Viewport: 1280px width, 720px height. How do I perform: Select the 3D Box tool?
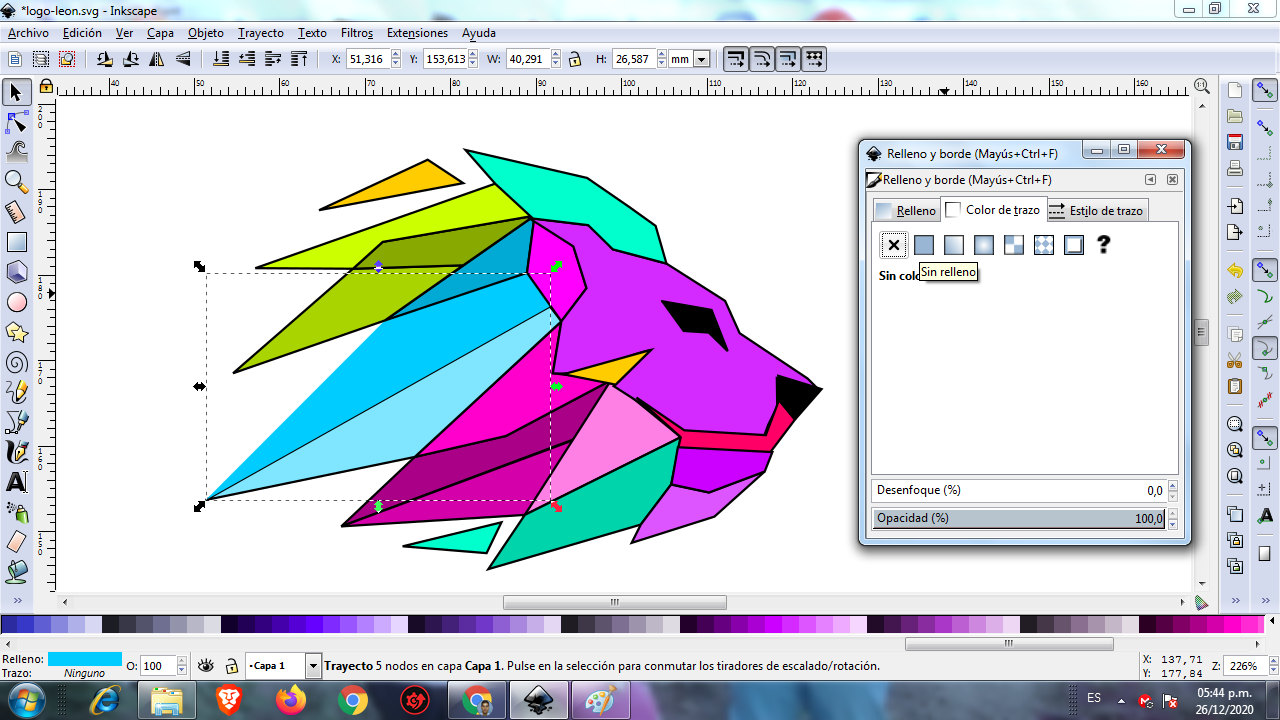16,272
